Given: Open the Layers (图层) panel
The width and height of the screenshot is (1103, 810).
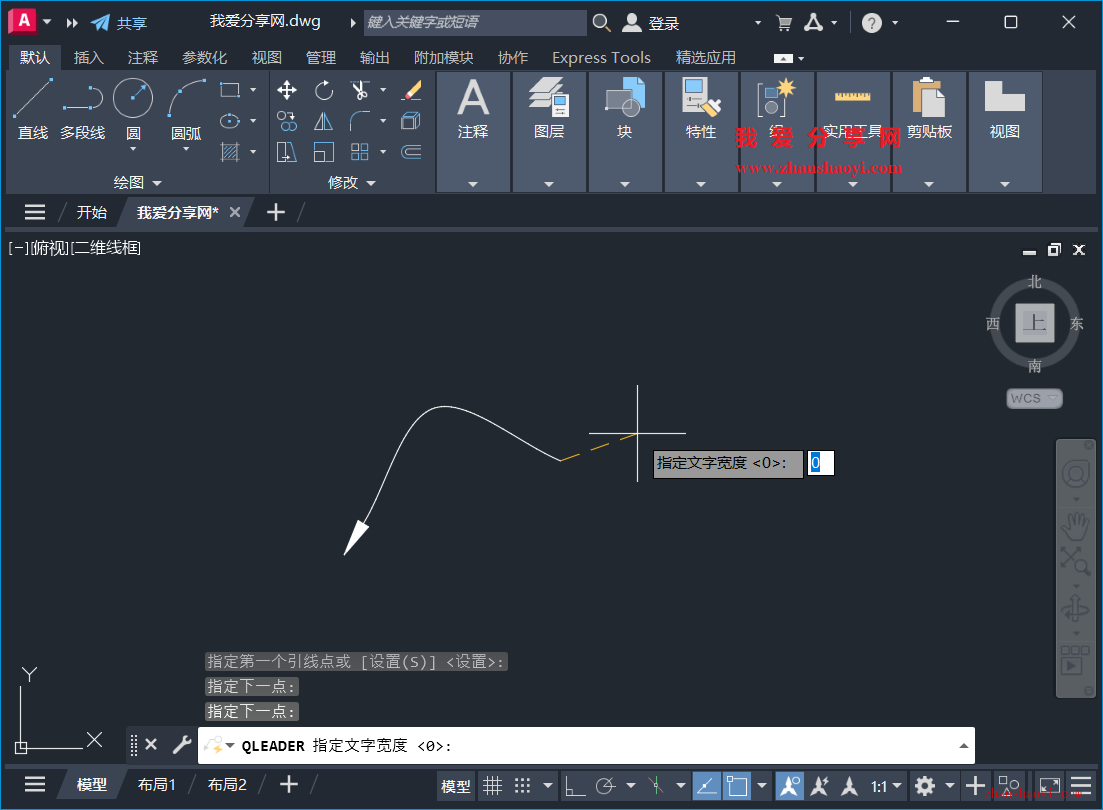Looking at the screenshot, I should pos(549,132).
